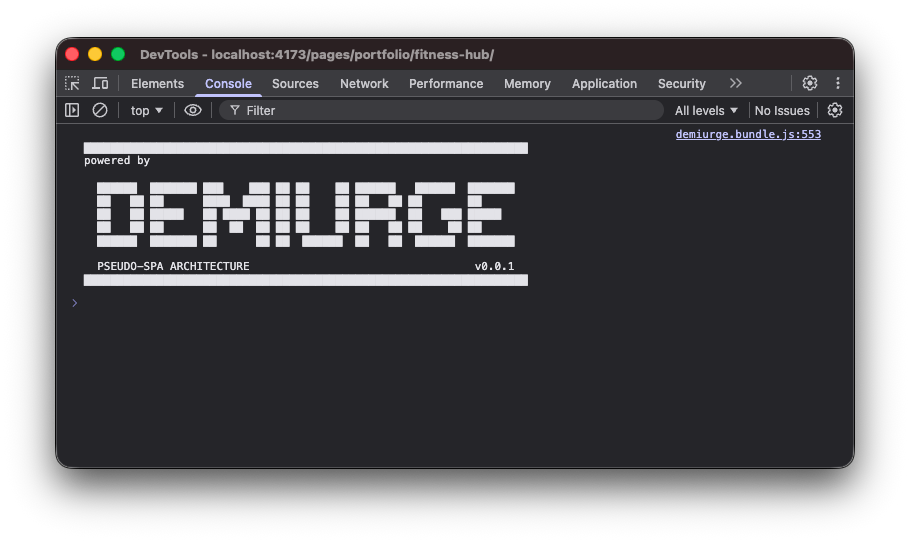910x542 pixels.
Task: Minimize the window with yellow button
Action: click(95, 54)
